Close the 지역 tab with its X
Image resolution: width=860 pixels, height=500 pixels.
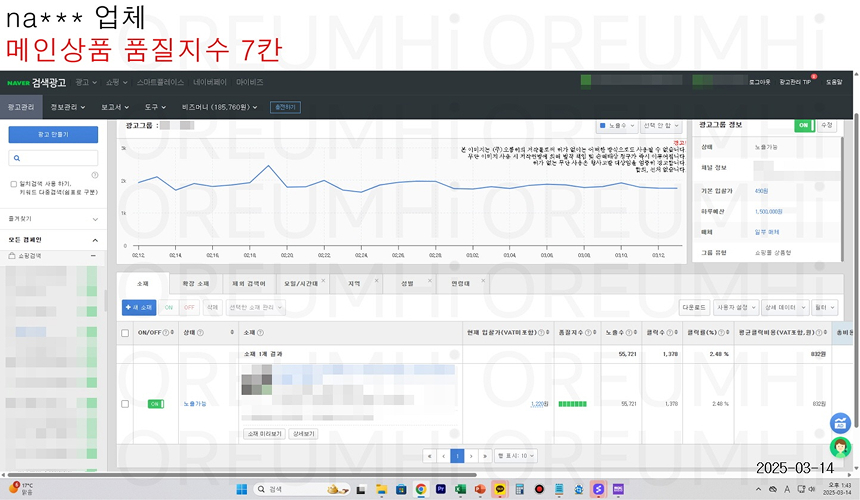tap(376, 280)
